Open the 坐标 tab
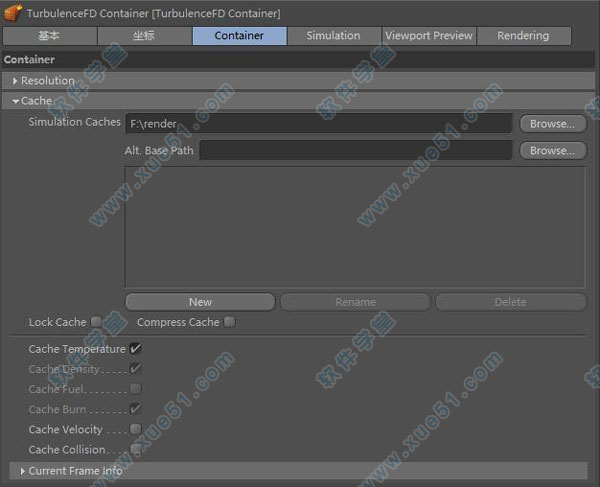The width and height of the screenshot is (600, 487). coord(144,36)
